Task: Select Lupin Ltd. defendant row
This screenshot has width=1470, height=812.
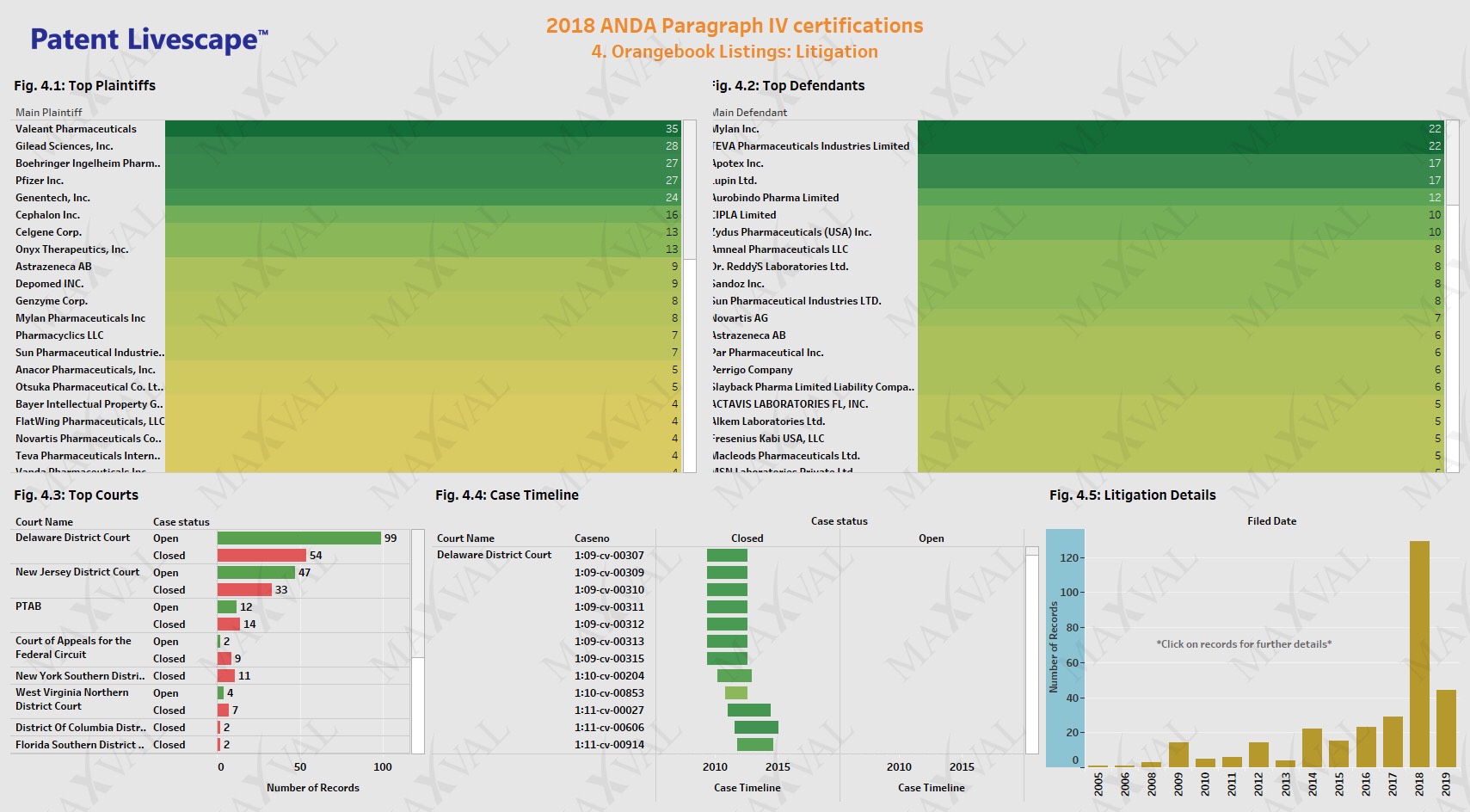Action: coord(1078,181)
